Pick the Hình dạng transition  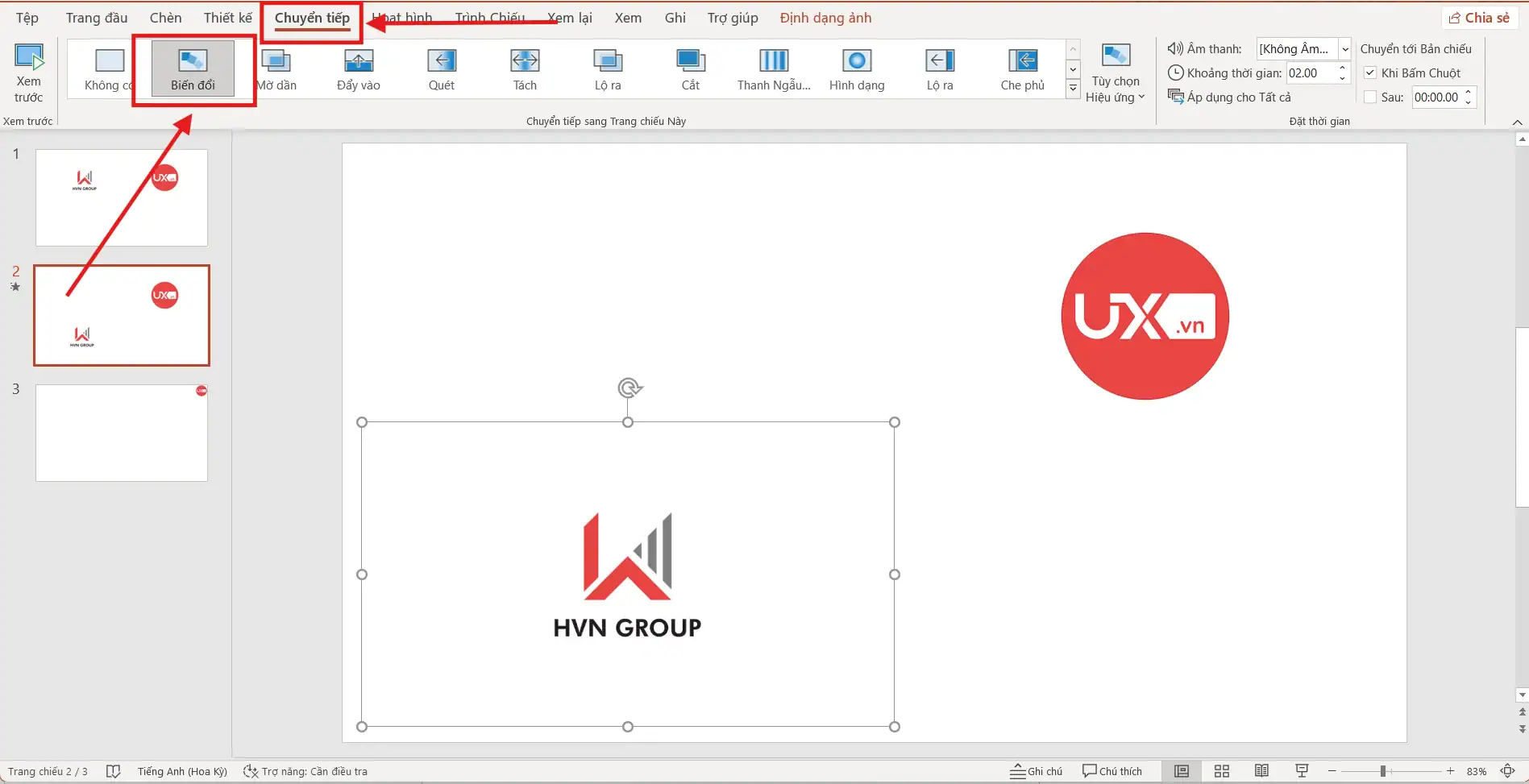856,69
